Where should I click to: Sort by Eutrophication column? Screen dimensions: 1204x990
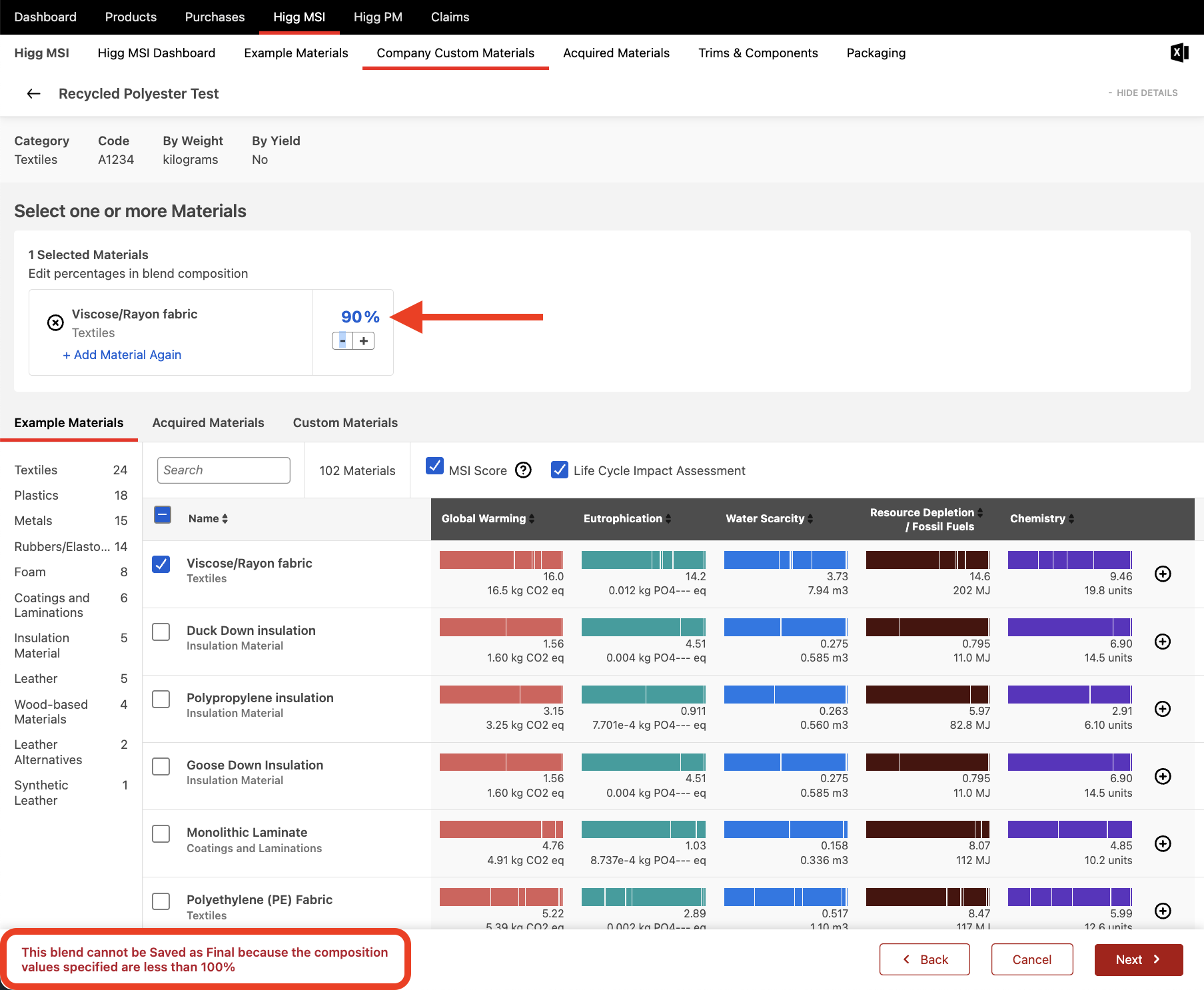coord(627,518)
